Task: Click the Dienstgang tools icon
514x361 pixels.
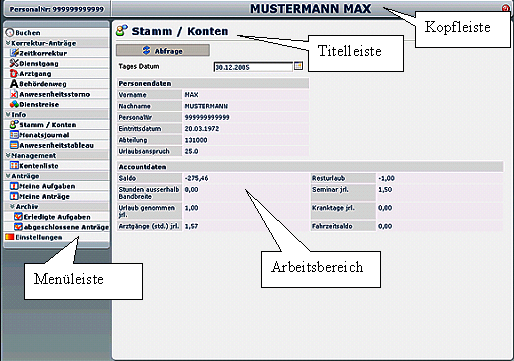Action: (x=14, y=63)
